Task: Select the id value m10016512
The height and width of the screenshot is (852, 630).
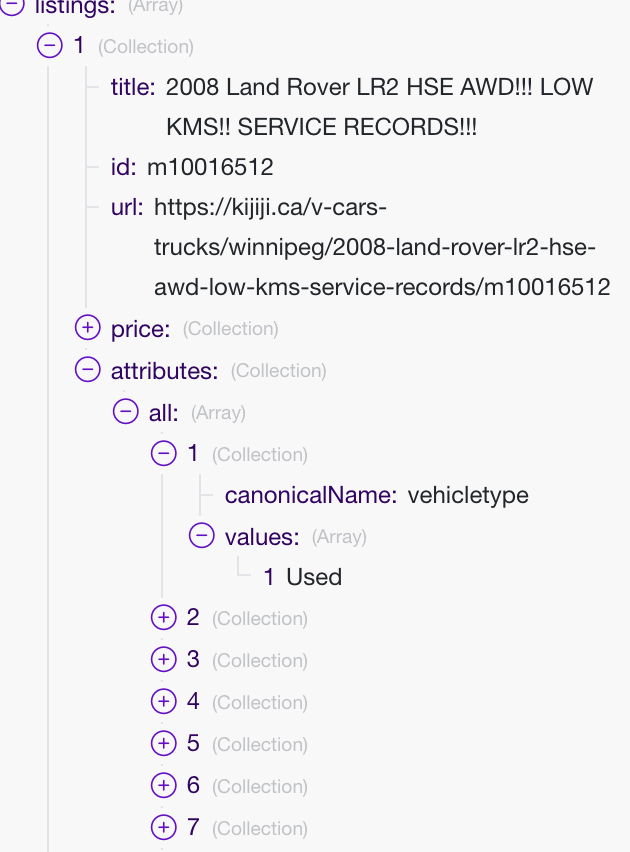Action: pyautogui.click(x=210, y=166)
